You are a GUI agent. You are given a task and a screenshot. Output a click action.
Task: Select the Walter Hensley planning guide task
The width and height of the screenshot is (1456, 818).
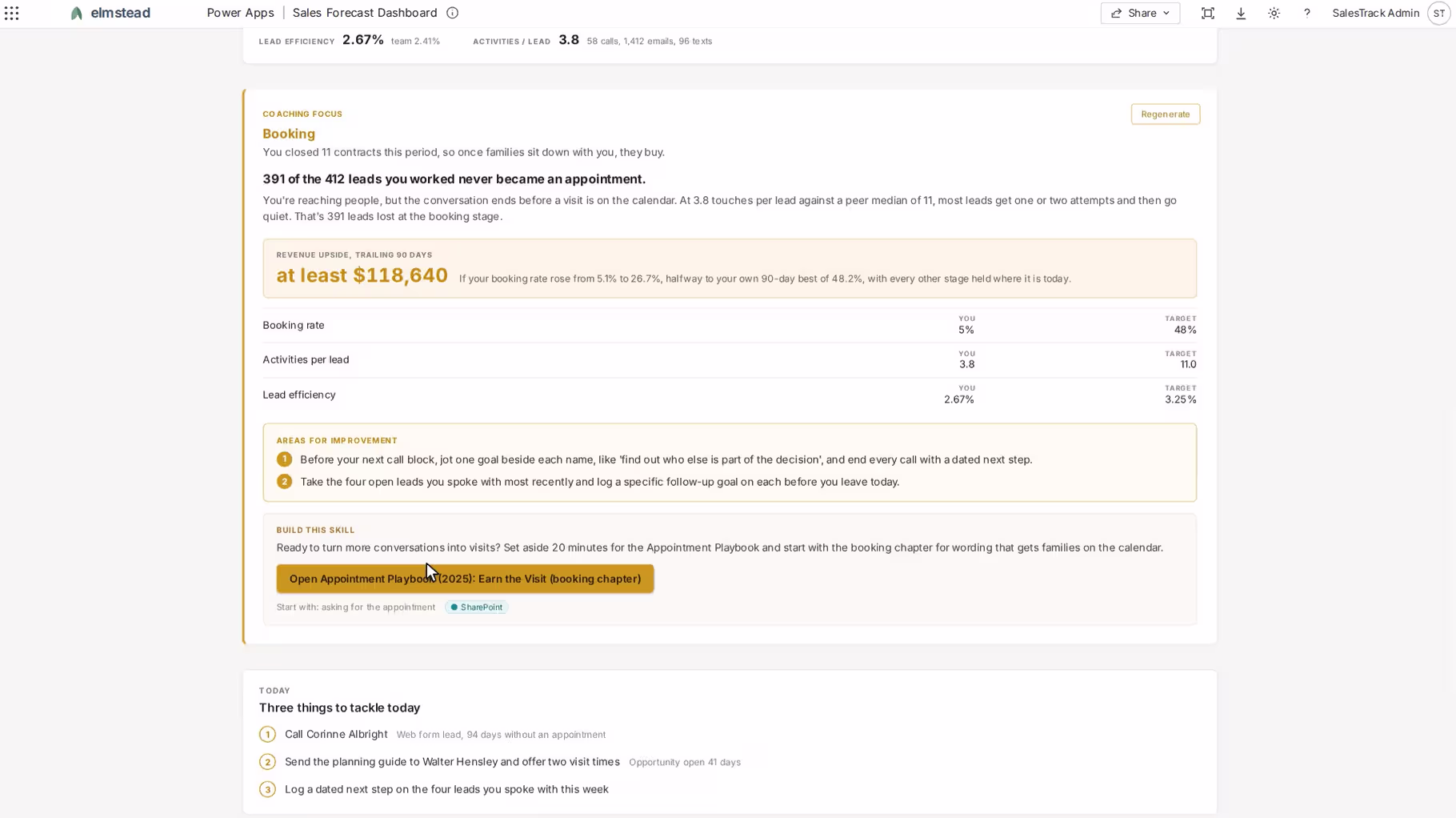452,762
